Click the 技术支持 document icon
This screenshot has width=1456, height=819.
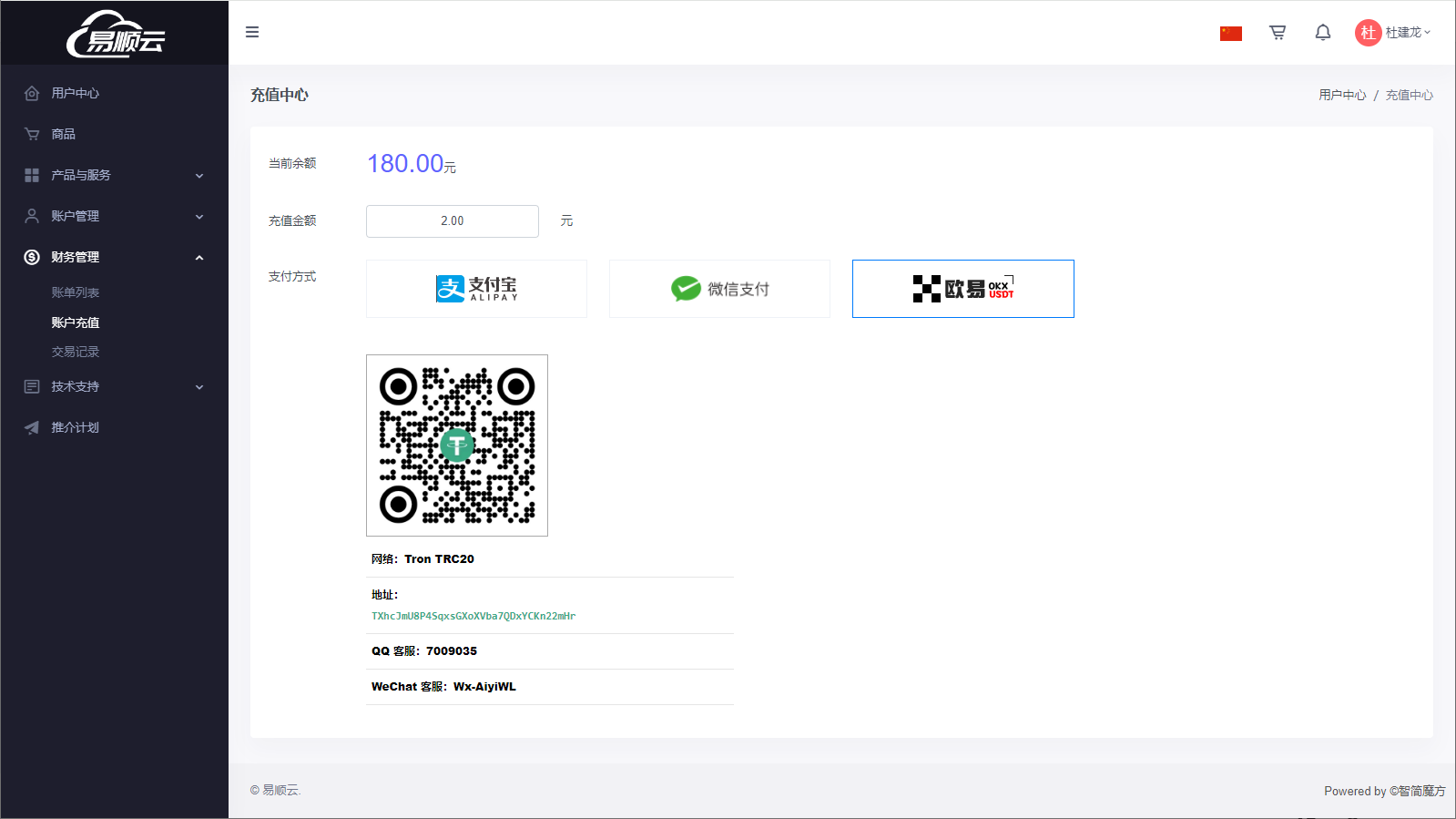tap(32, 386)
